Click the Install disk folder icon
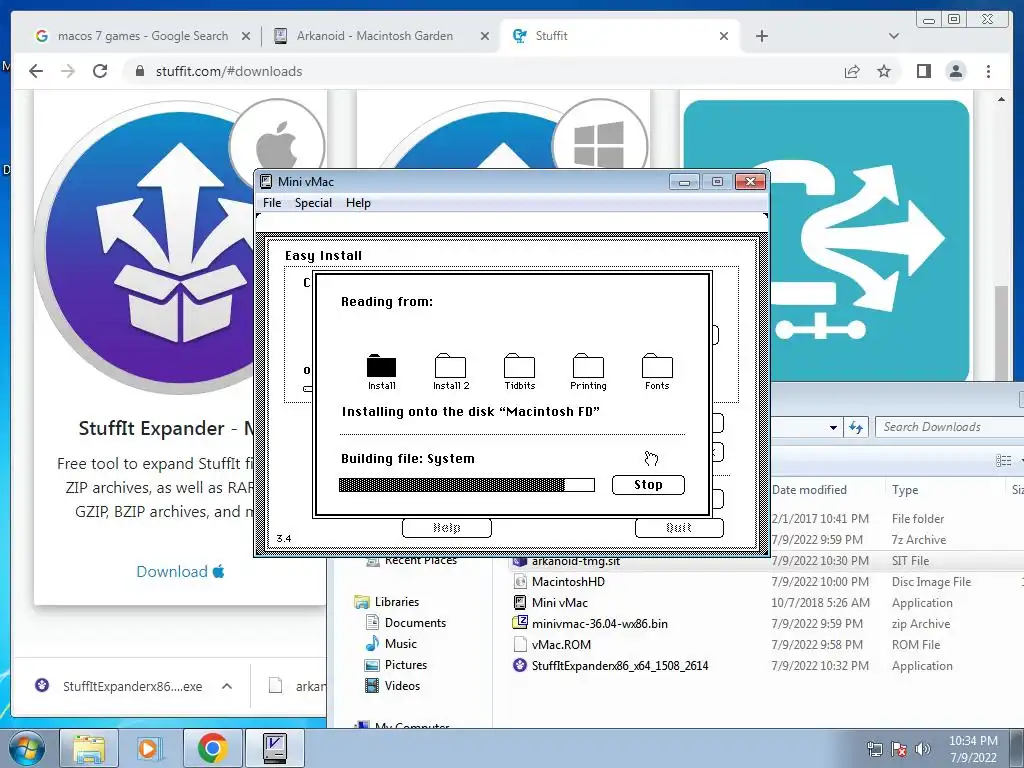Image resolution: width=1024 pixels, height=768 pixels. point(381,366)
